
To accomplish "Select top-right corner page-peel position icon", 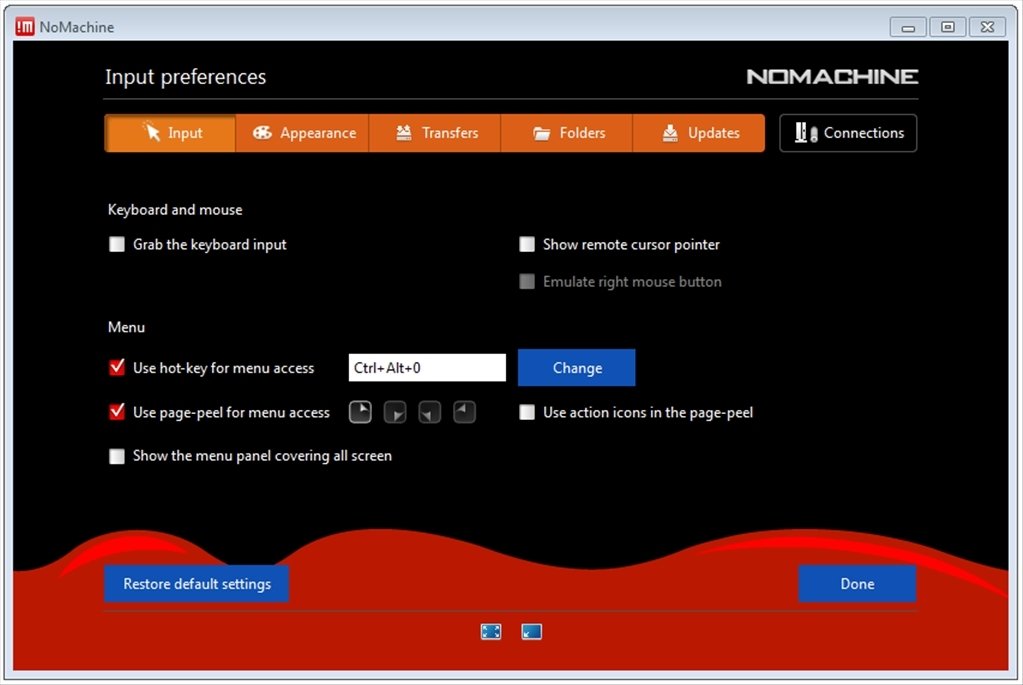I will pos(360,412).
